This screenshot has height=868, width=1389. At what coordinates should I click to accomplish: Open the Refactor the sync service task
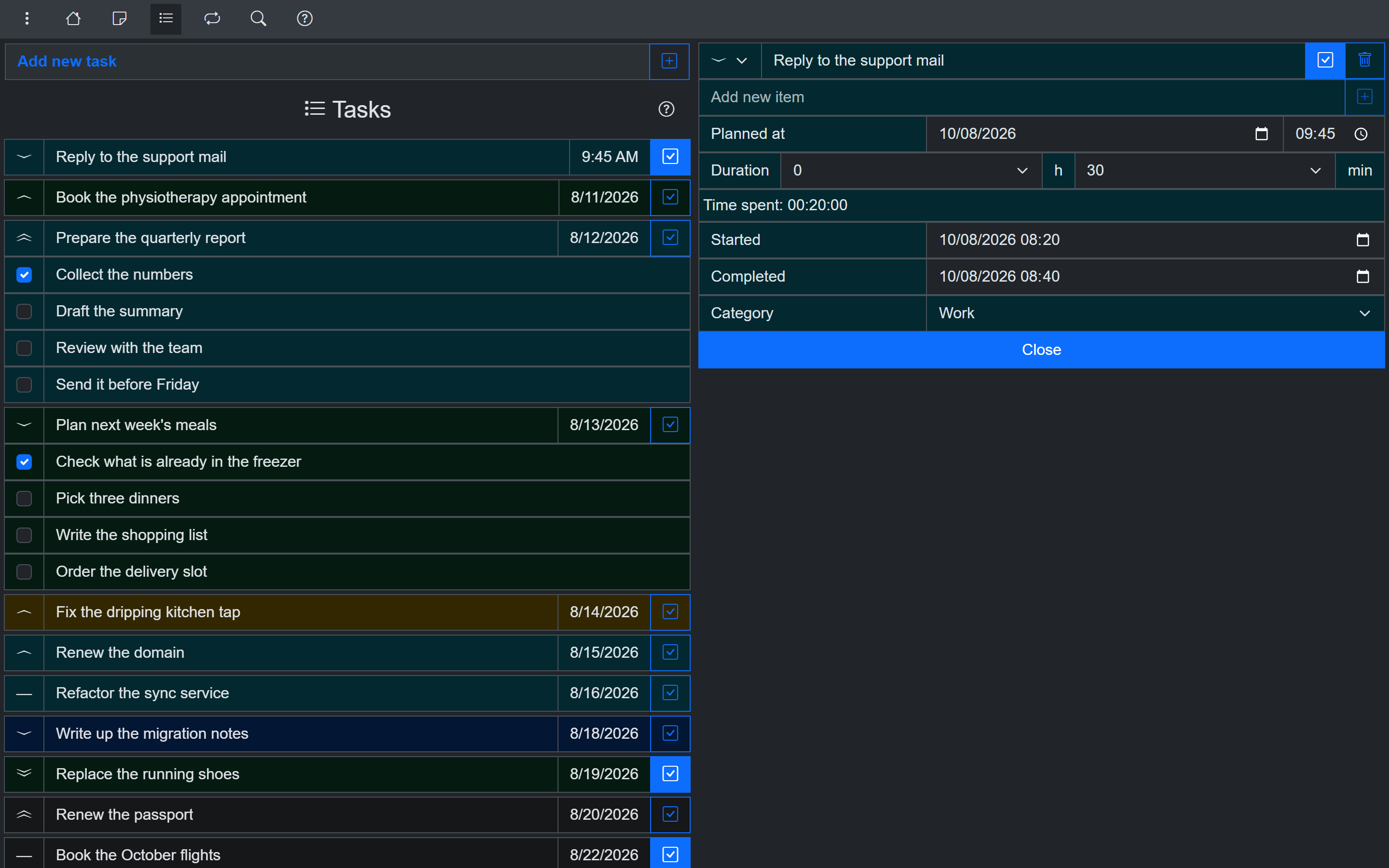pyautogui.click(x=301, y=693)
